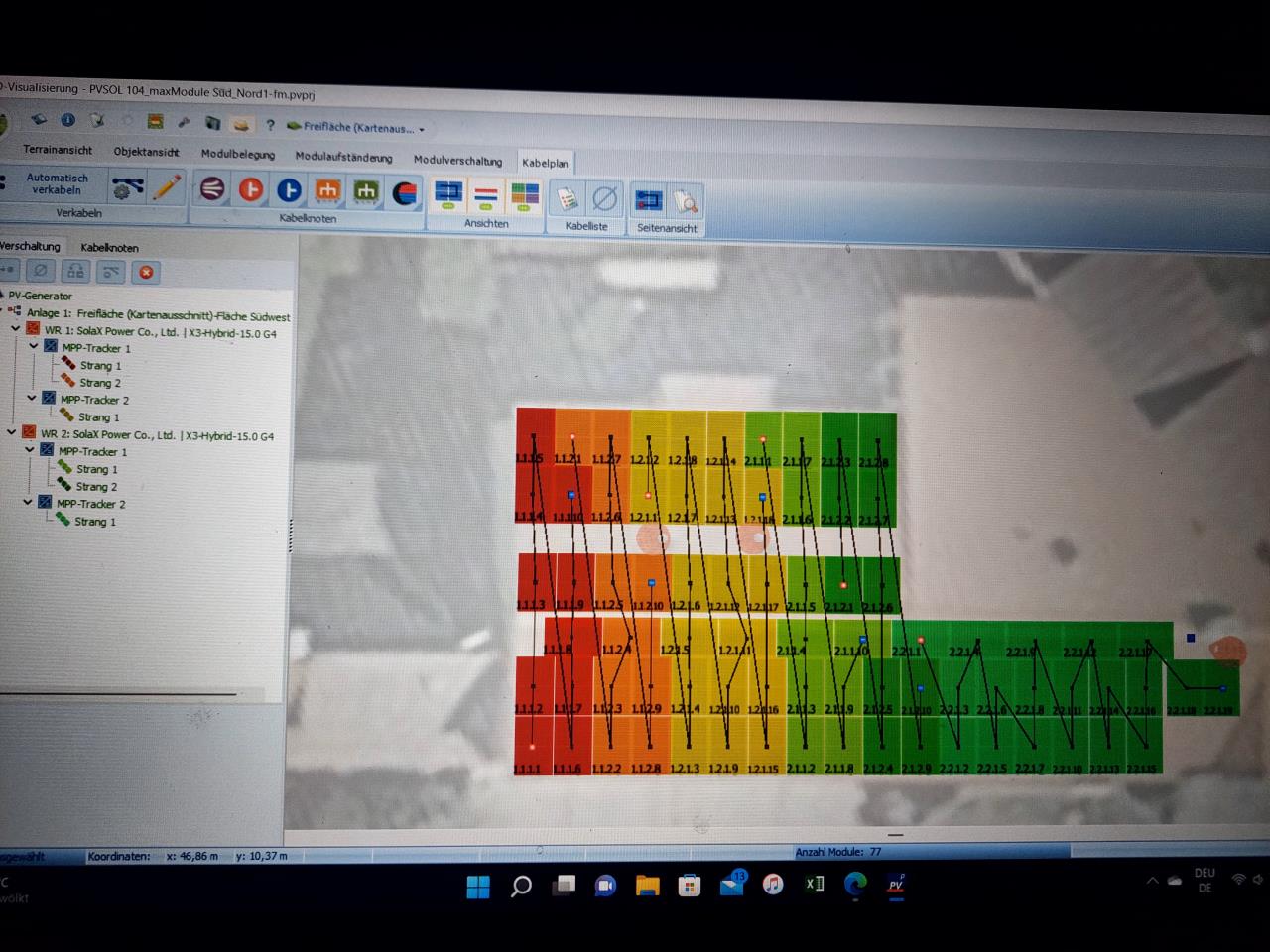The width and height of the screenshot is (1270, 952).
Task: Click the crossed-circle icon in Verschaltung panel
Action: (41, 270)
